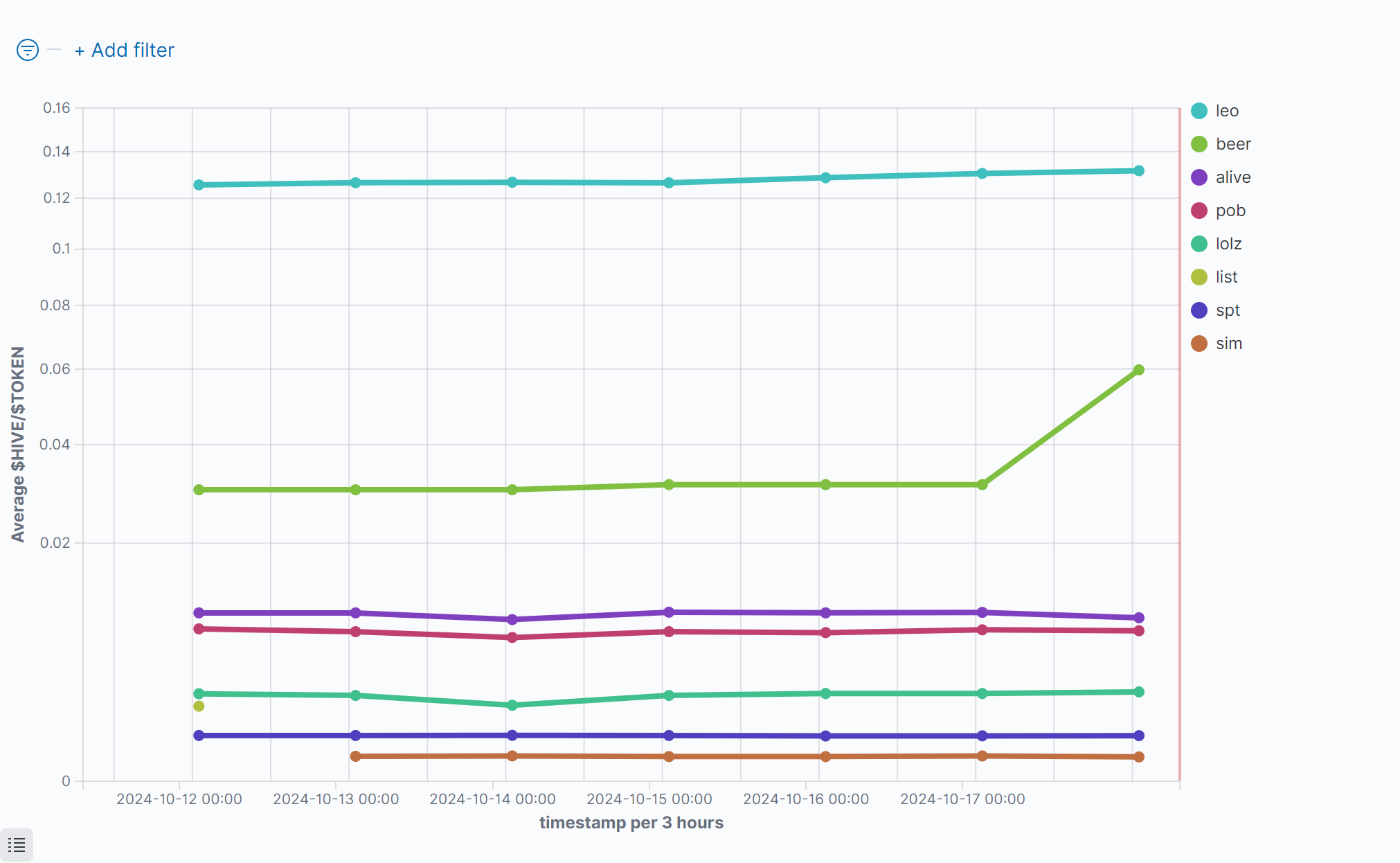Click the green beer legend color dot
Screen dimensions: 1400x863
[1199, 144]
